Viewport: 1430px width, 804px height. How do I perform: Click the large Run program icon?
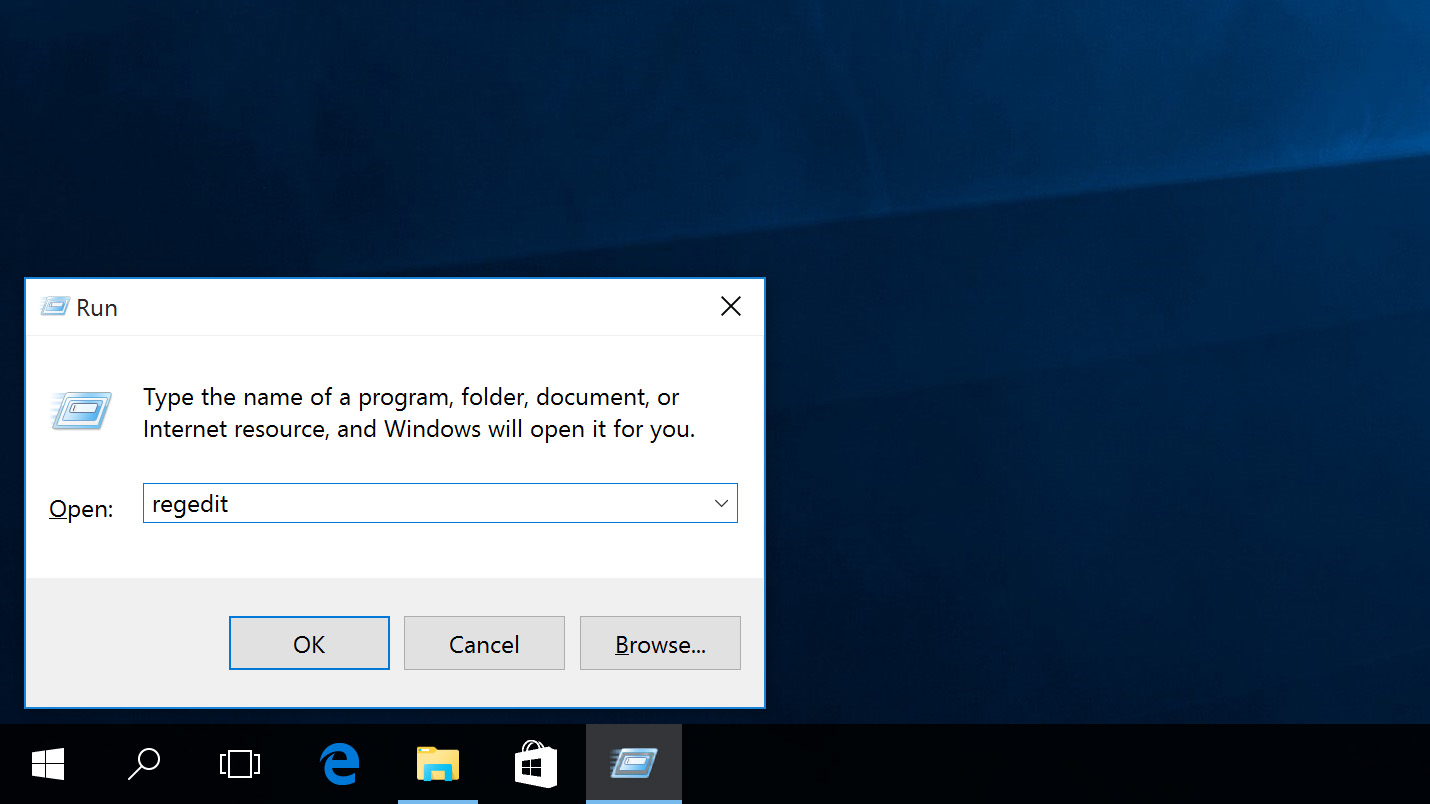[x=80, y=410]
